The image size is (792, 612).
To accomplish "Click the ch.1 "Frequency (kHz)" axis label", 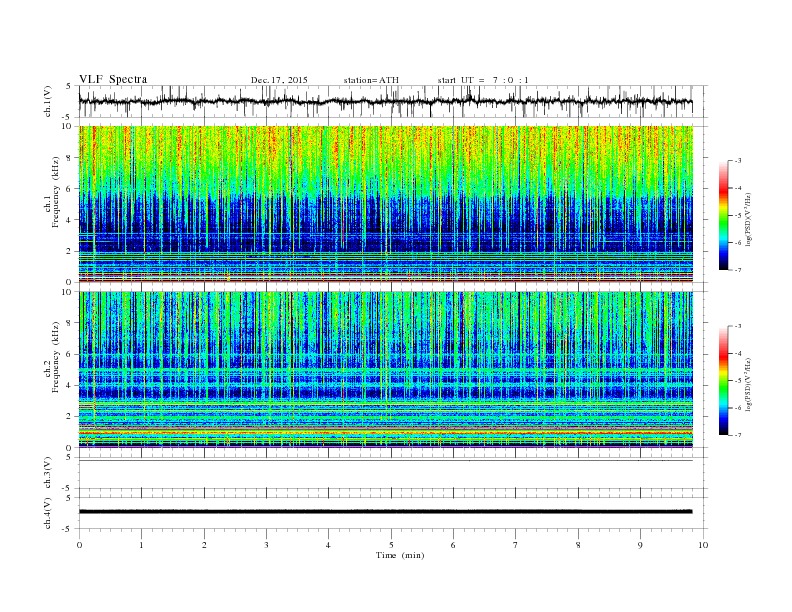I will tap(55, 191).
